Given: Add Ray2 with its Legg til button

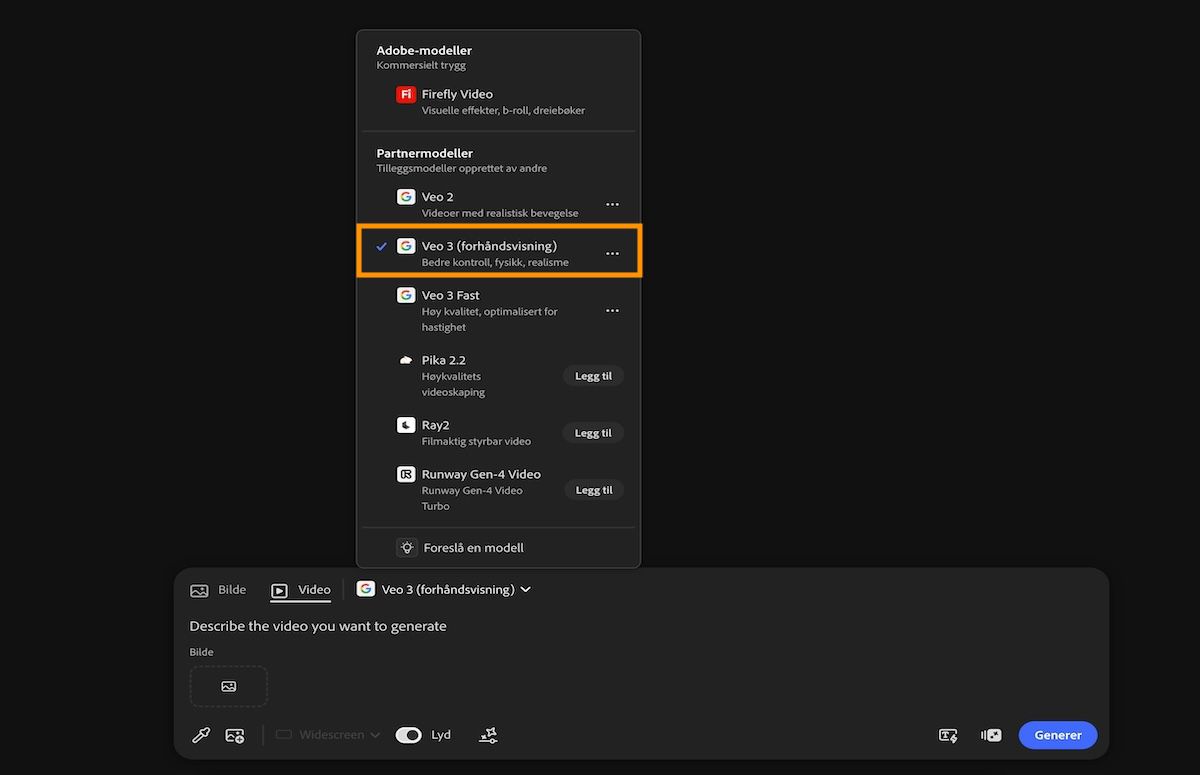Looking at the screenshot, I should pos(594,433).
